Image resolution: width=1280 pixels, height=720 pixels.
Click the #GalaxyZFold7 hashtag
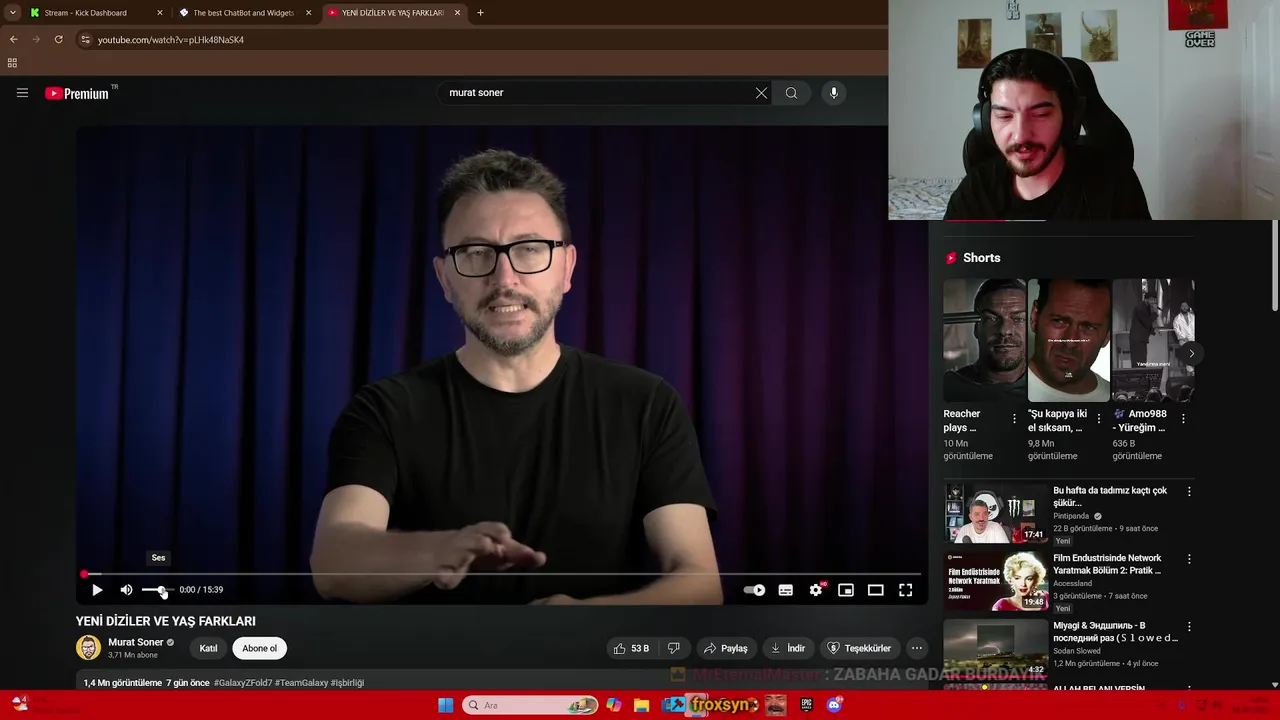(x=242, y=683)
